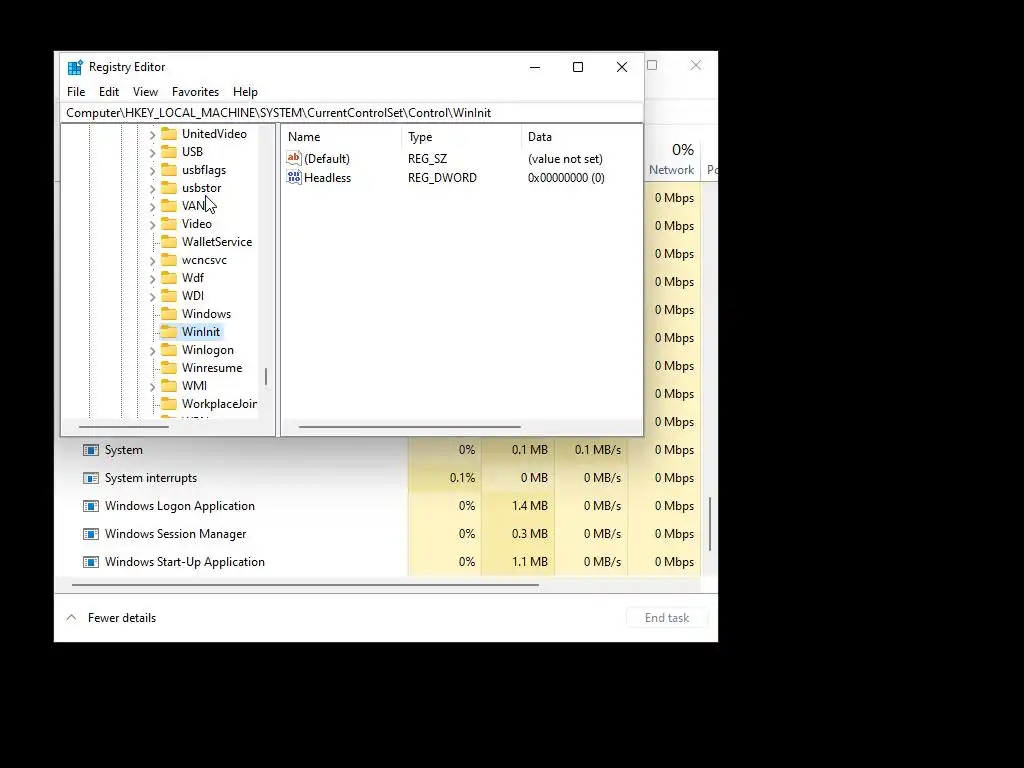
Task: Select the Headless value name
Action: 327,178
